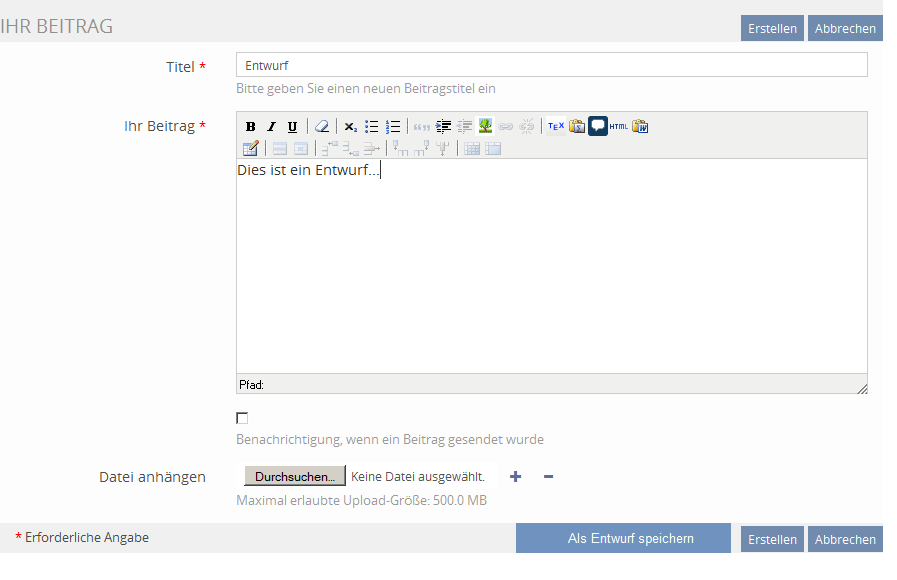The height and width of the screenshot is (580, 897).
Task: Insert a bulleted list
Action: pyautogui.click(x=372, y=127)
